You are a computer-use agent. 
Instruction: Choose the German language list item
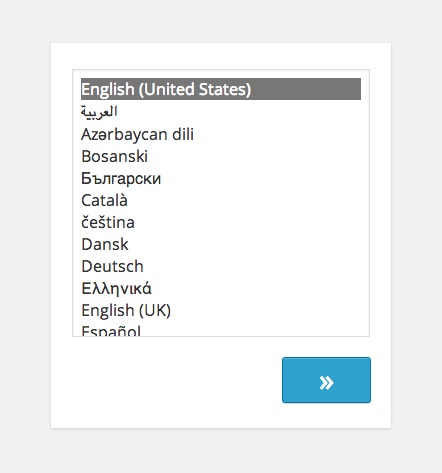(221, 266)
